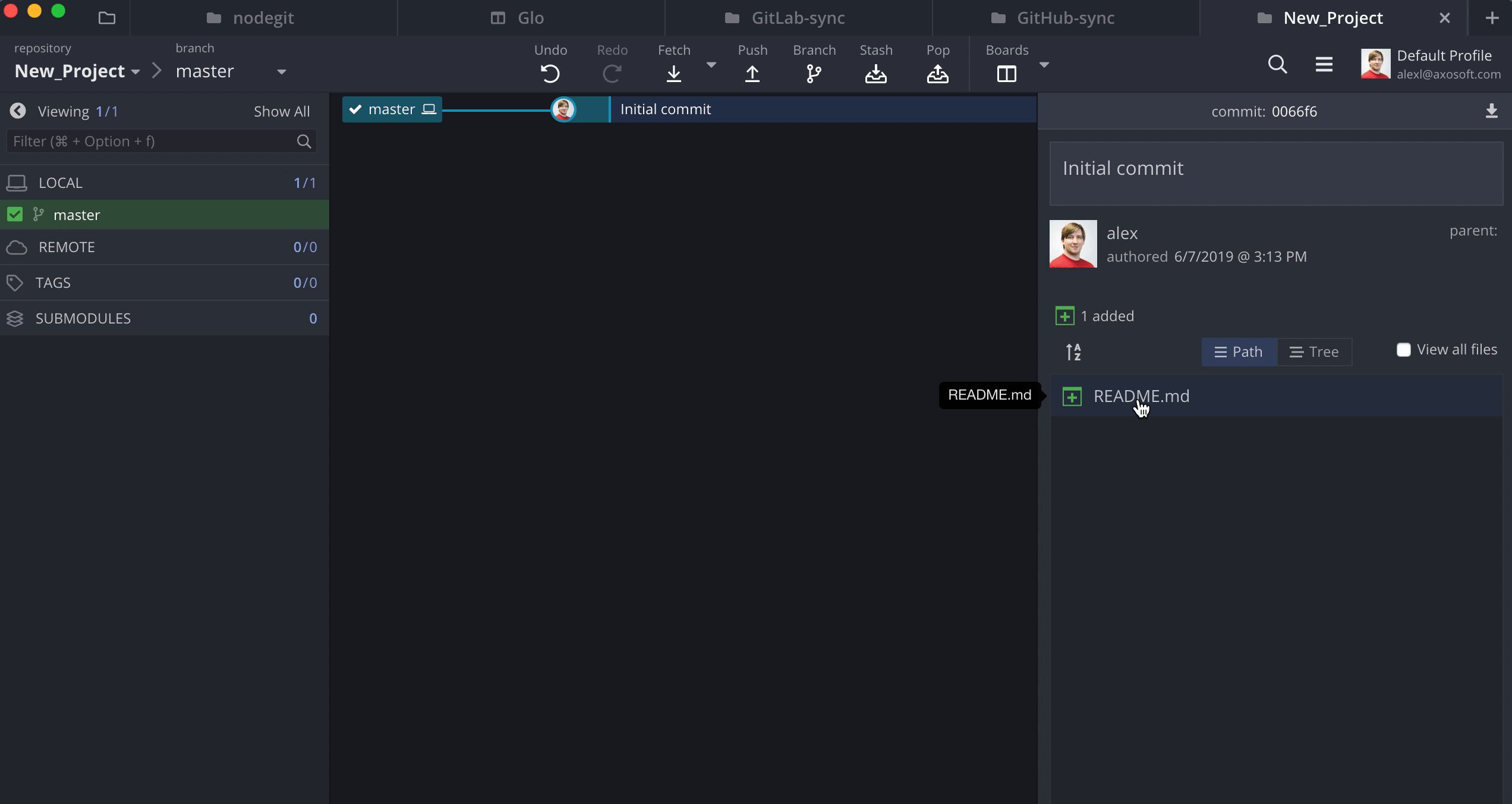Click the Show All link
Viewport: 1512px width, 804px height.
[281, 111]
